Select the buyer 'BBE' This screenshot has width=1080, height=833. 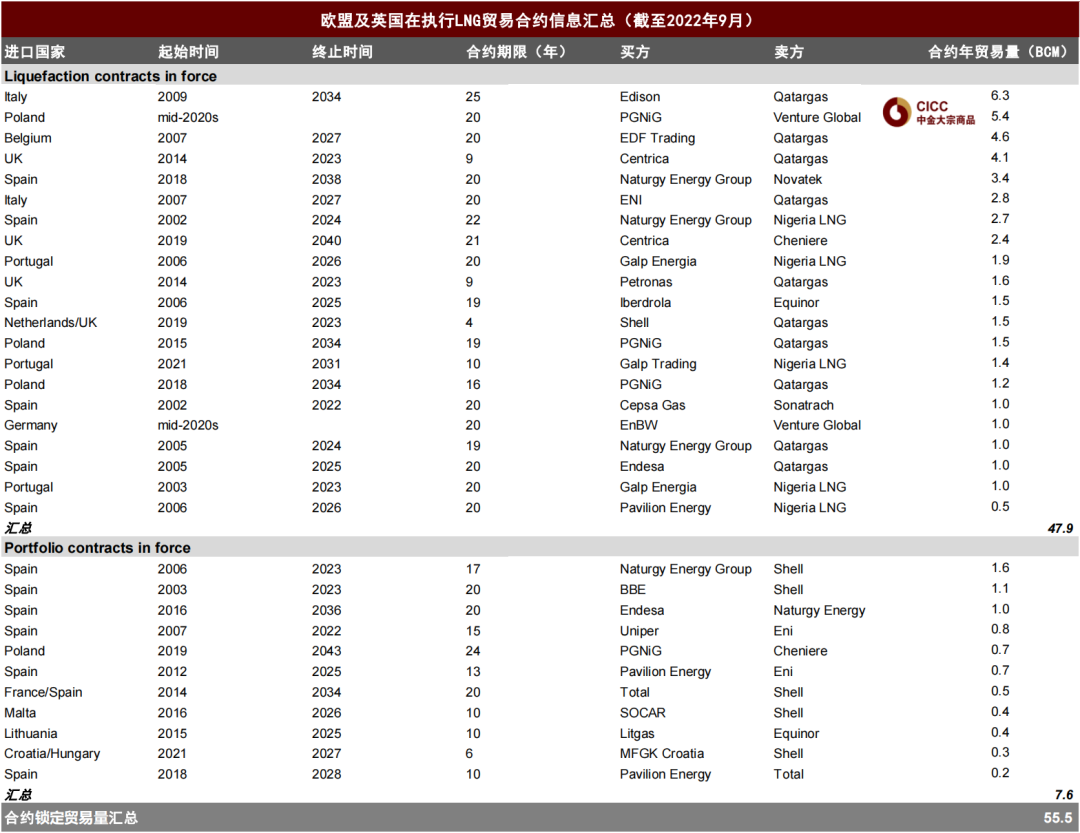point(633,590)
